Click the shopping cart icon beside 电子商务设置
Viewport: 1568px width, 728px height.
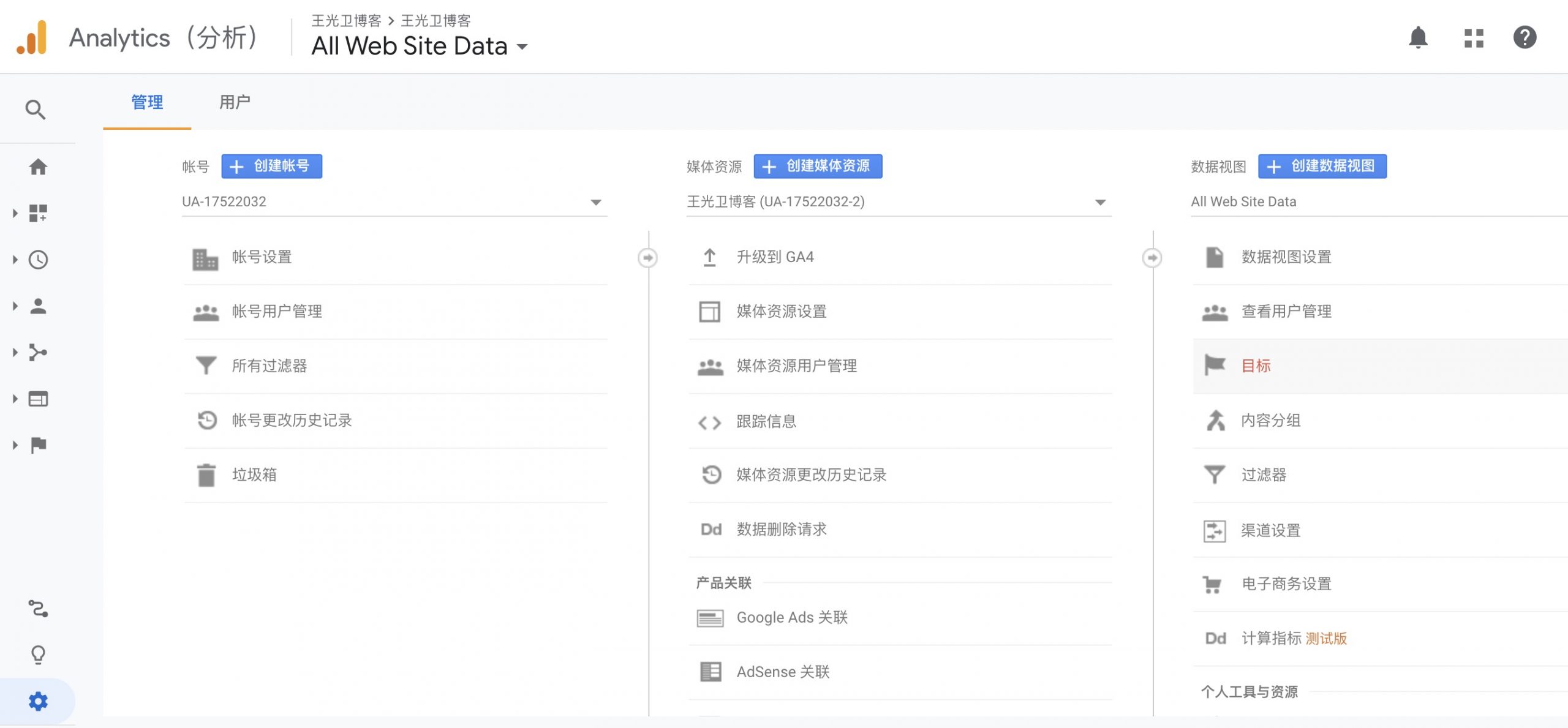pos(1212,585)
